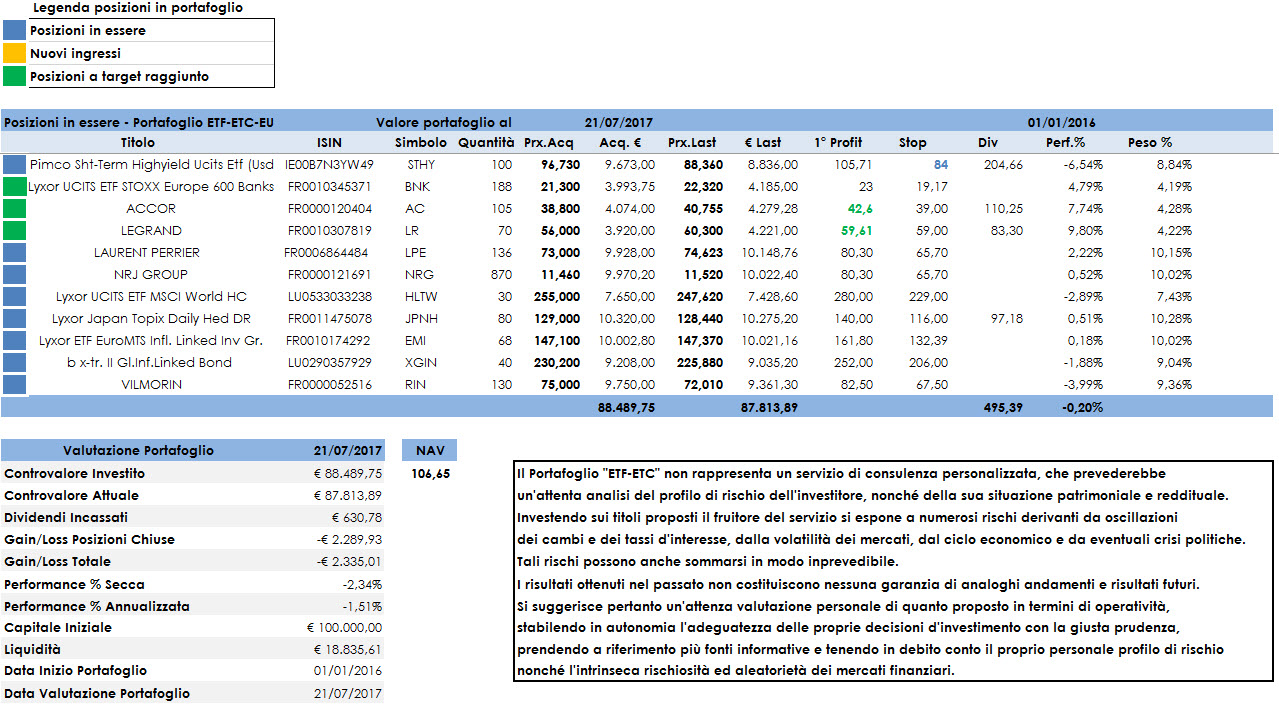Click the Dividendi Incassati value '€ 630,78'
Screen dimensions: 1279x709
tap(357, 518)
